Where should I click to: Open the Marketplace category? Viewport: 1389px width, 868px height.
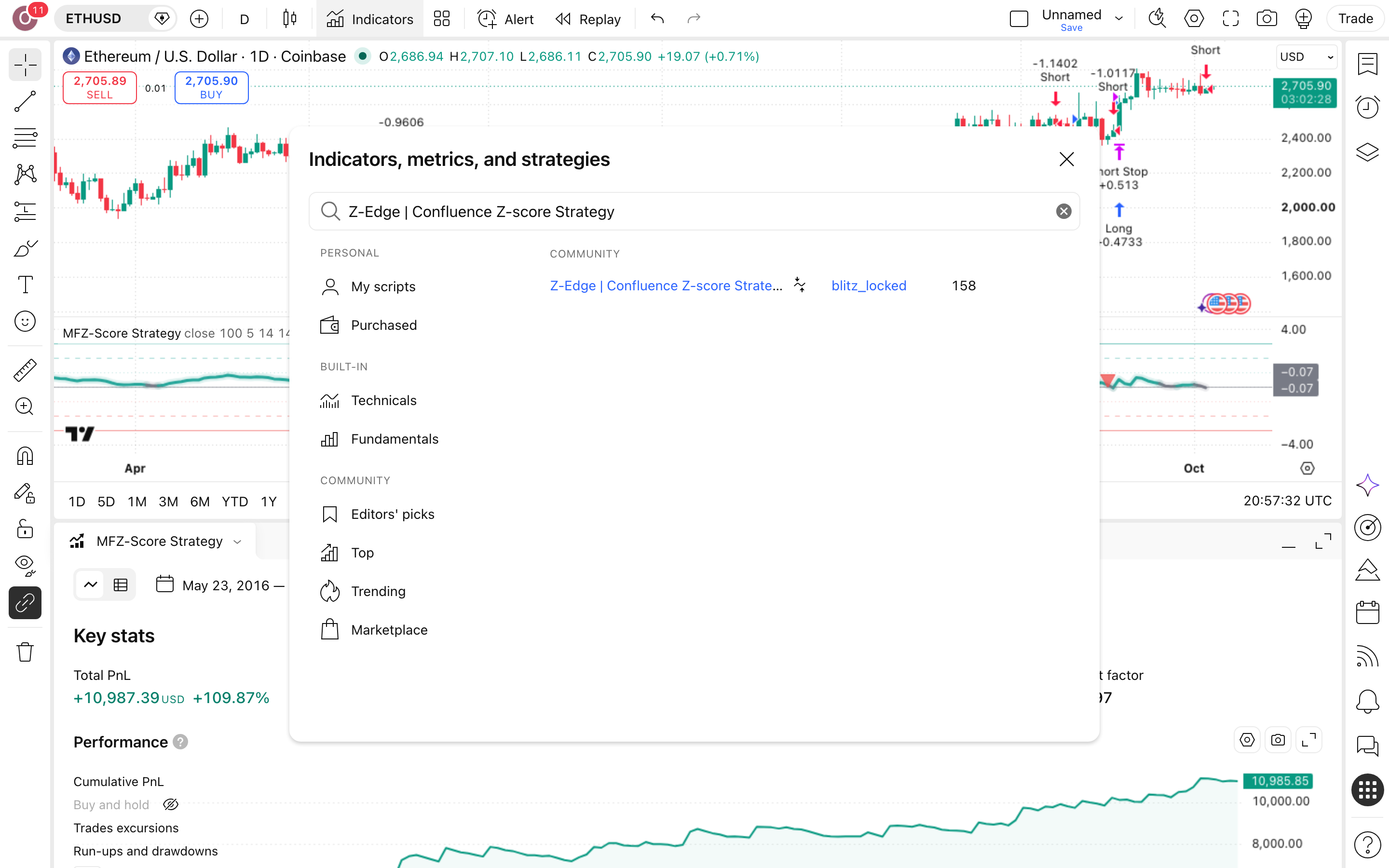(x=374, y=630)
